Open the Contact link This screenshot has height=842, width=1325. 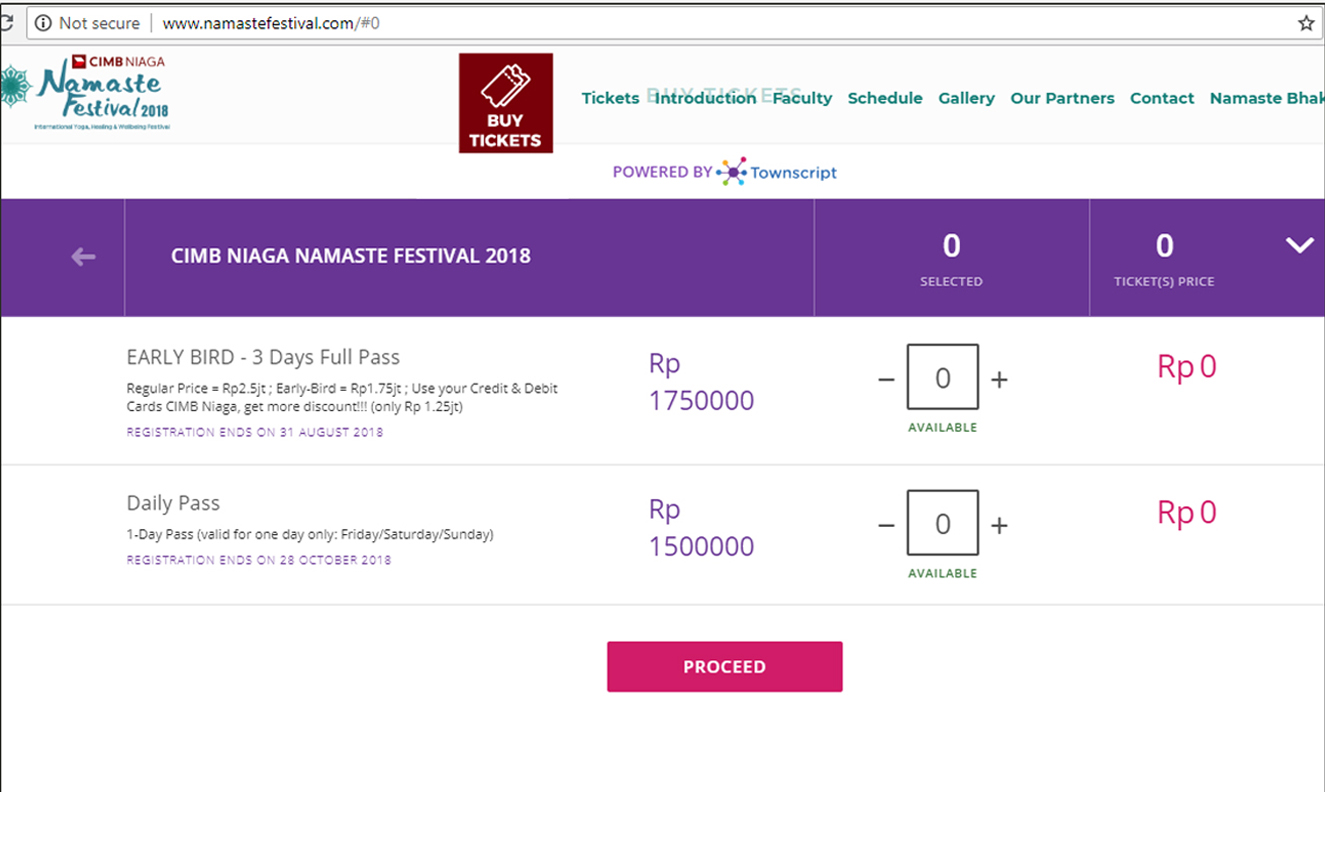(1162, 98)
